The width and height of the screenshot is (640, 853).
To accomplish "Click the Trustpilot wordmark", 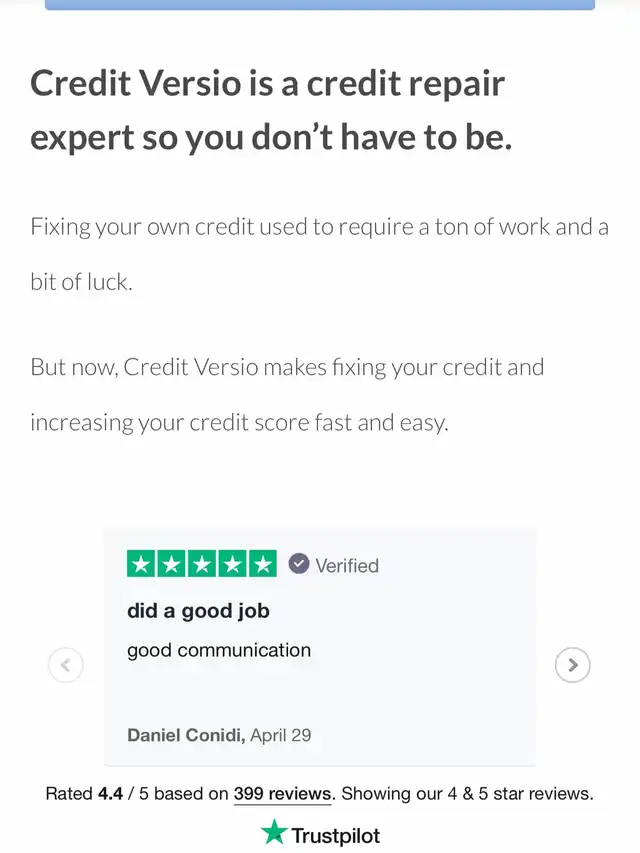I will point(335,834).
